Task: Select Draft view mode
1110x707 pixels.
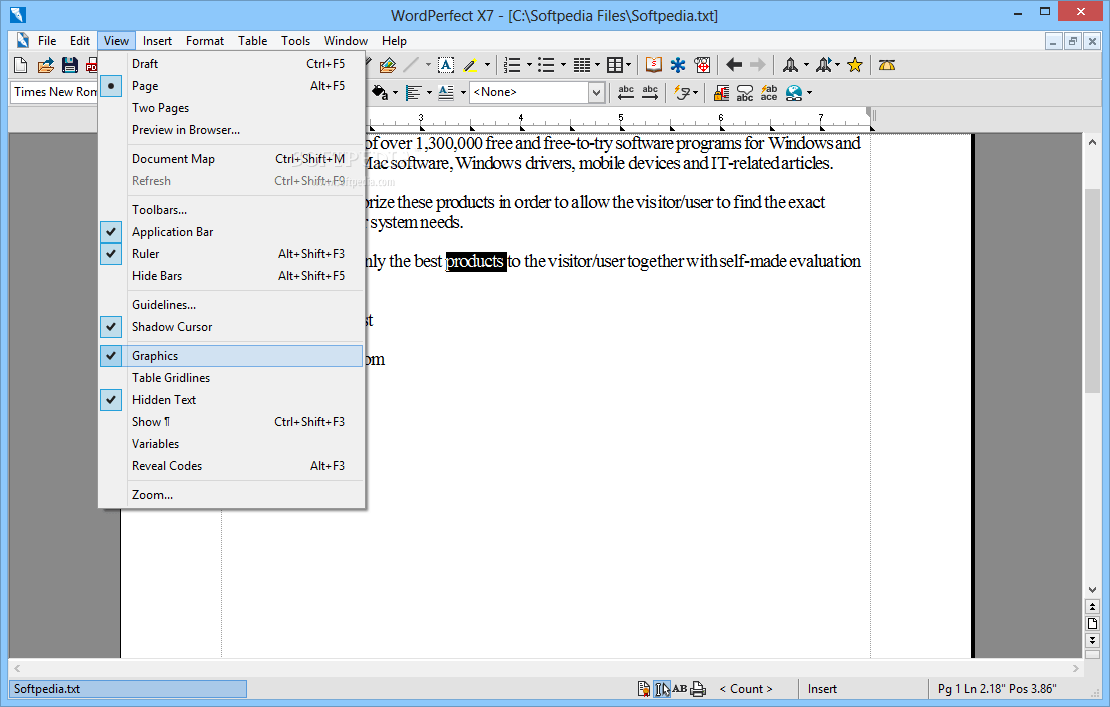Action: [145, 64]
